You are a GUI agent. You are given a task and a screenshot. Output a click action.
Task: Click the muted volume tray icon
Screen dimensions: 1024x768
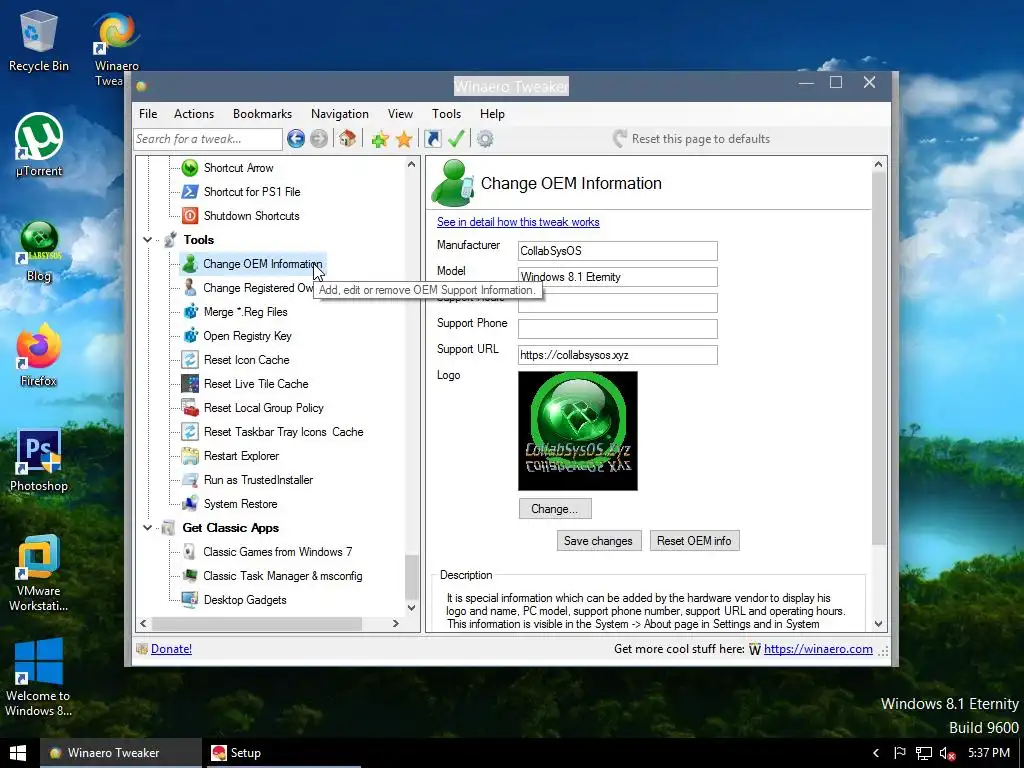pos(948,753)
